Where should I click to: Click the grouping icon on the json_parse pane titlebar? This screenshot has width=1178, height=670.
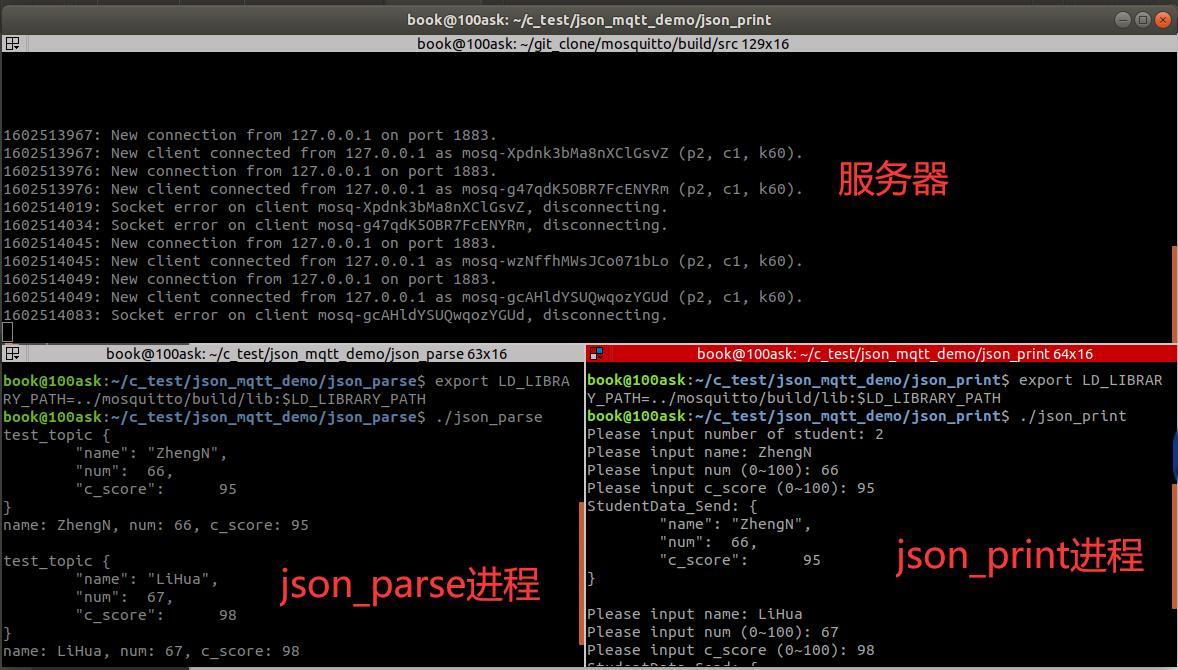click(13, 353)
